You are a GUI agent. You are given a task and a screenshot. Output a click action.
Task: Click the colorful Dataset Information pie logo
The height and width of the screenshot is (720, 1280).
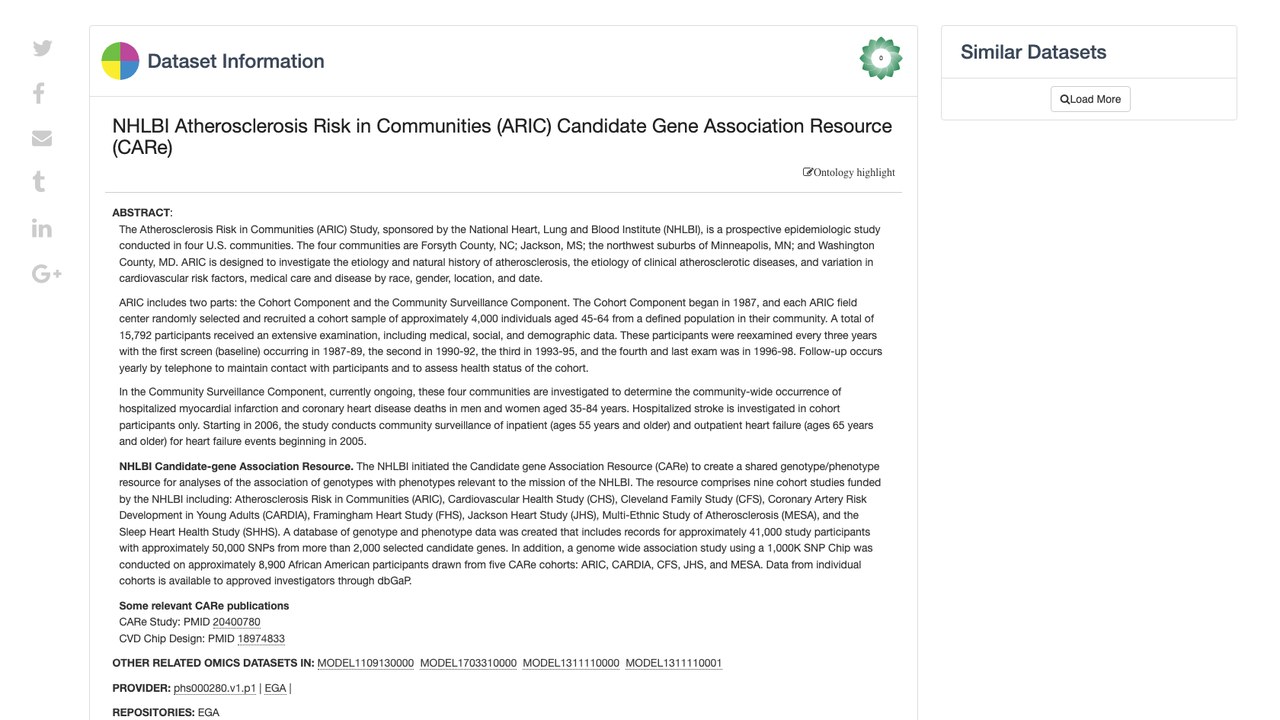[120, 61]
